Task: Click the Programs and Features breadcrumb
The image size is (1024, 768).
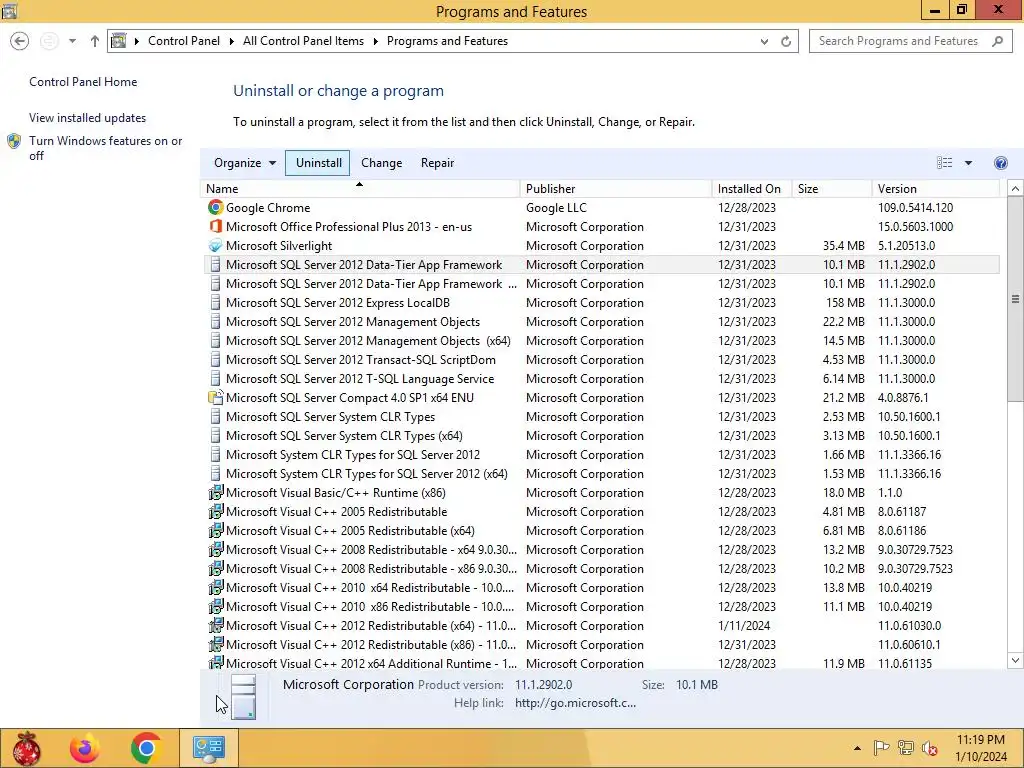Action: point(447,41)
